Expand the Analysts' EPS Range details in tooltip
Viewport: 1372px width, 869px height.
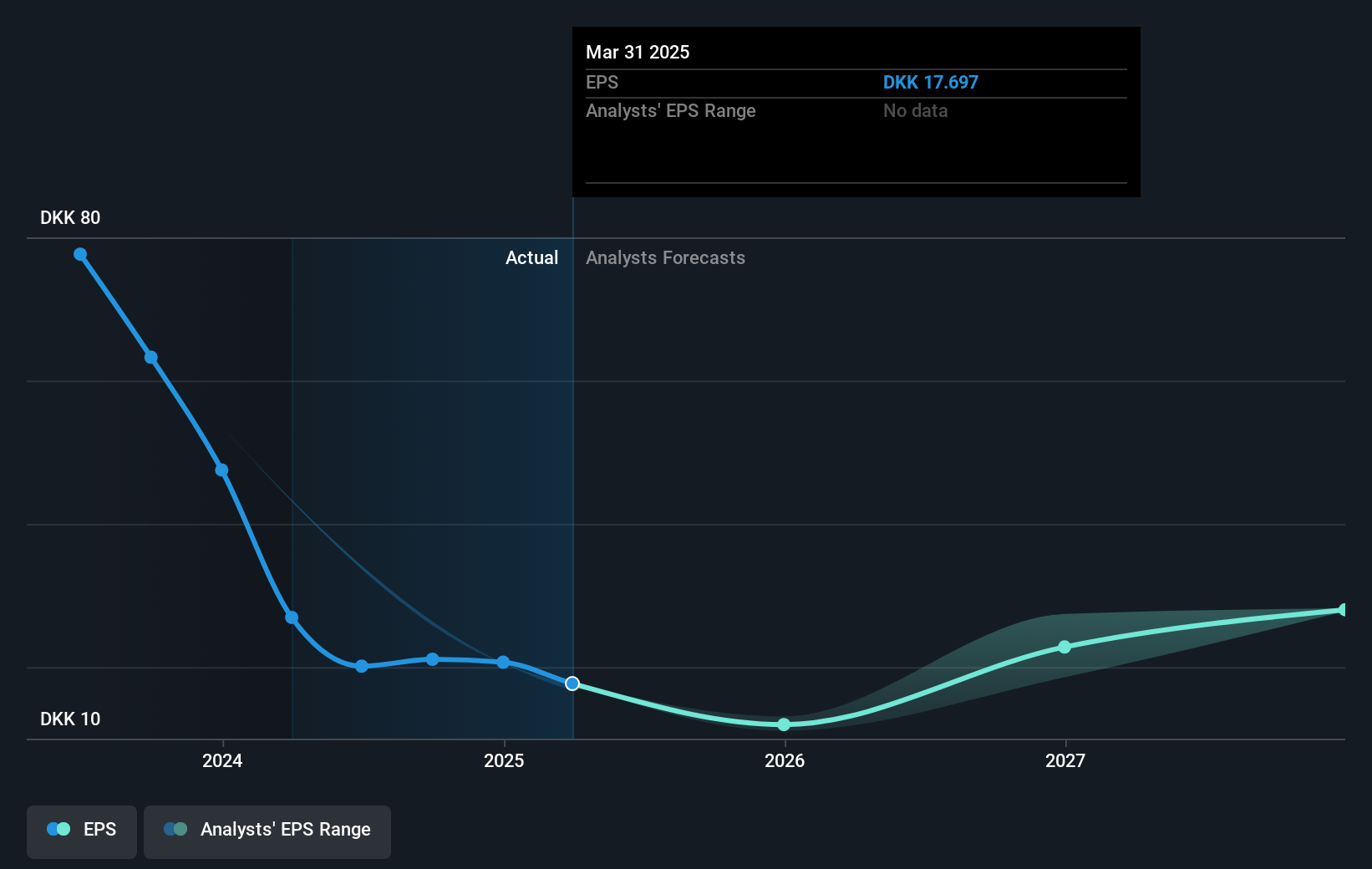pos(671,110)
